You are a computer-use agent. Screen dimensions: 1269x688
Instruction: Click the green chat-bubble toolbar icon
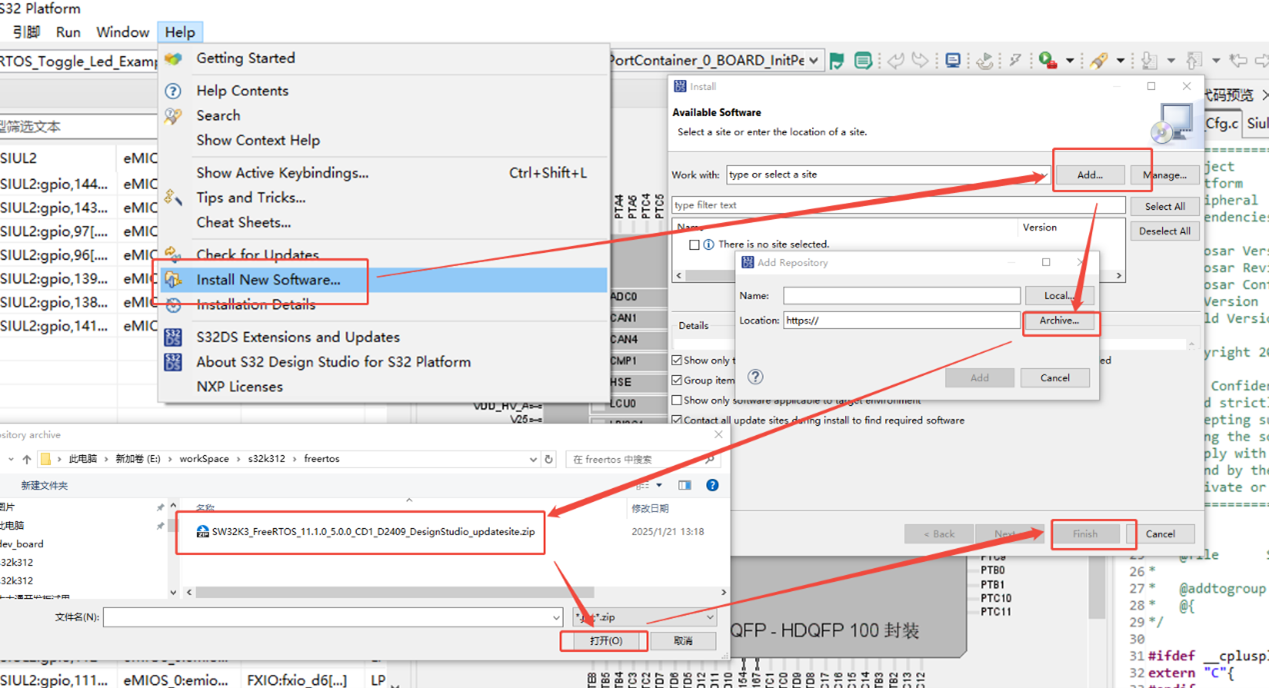(863, 61)
